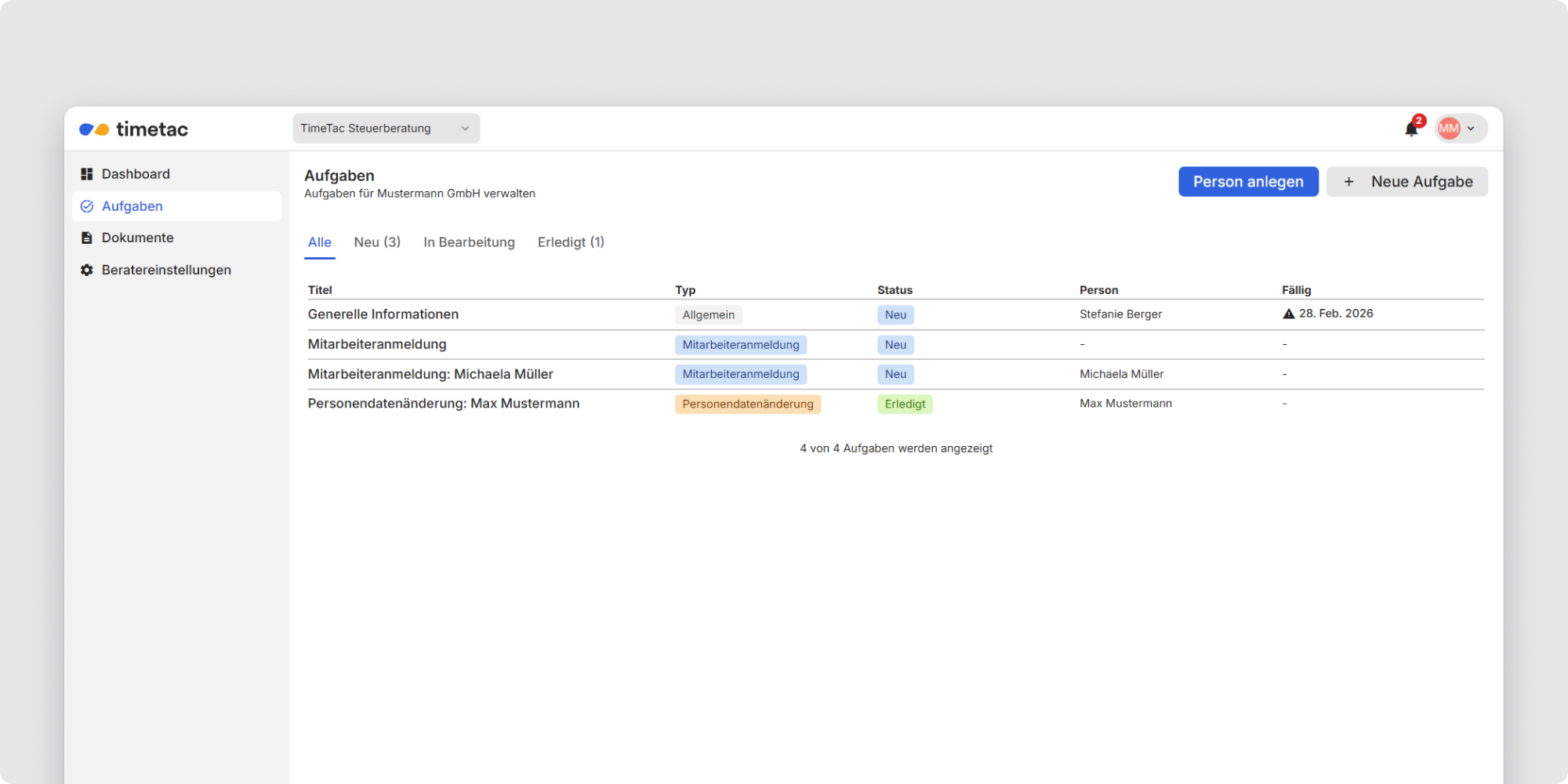Click the Dokumente file icon
The width and height of the screenshot is (1568, 784).
(87, 238)
